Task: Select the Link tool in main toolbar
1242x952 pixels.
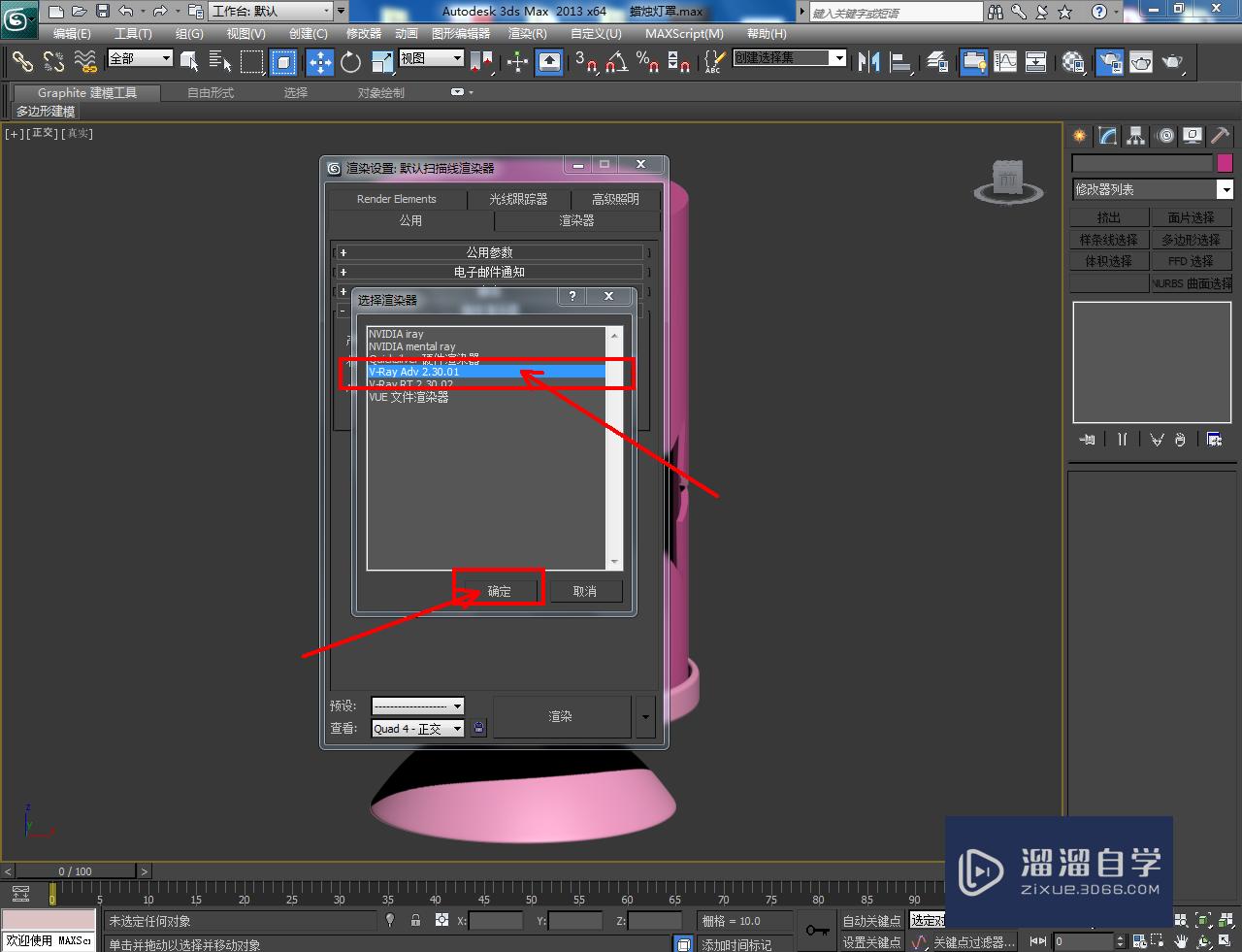Action: pyautogui.click(x=21, y=62)
